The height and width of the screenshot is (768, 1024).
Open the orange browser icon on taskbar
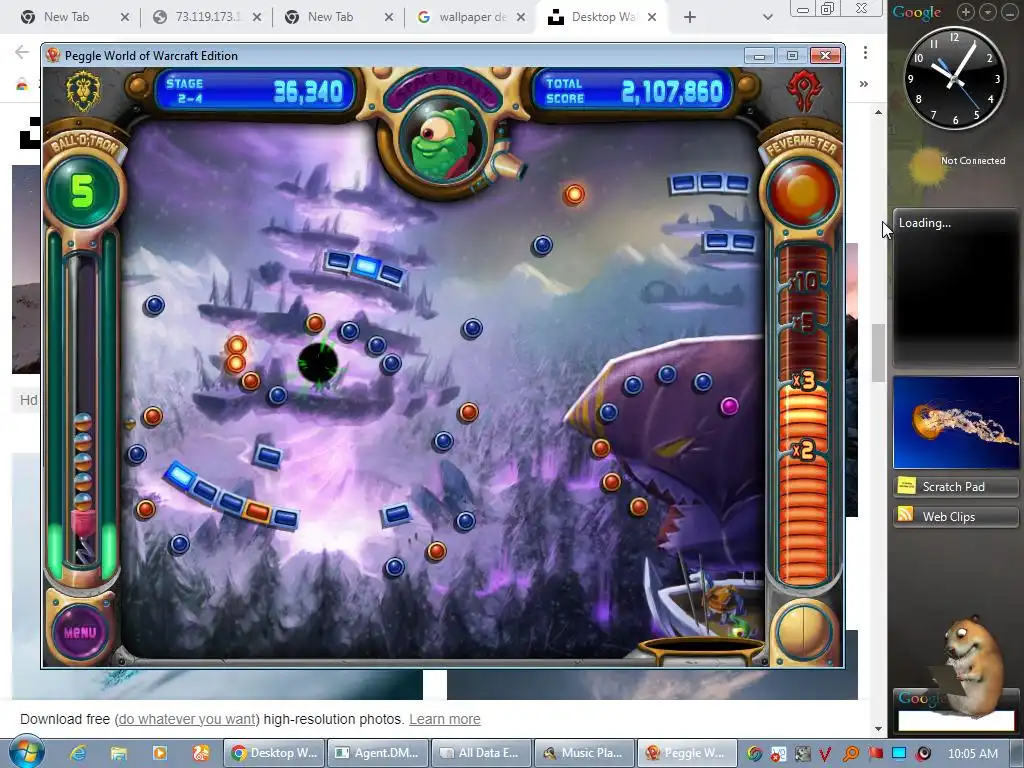(x=200, y=753)
